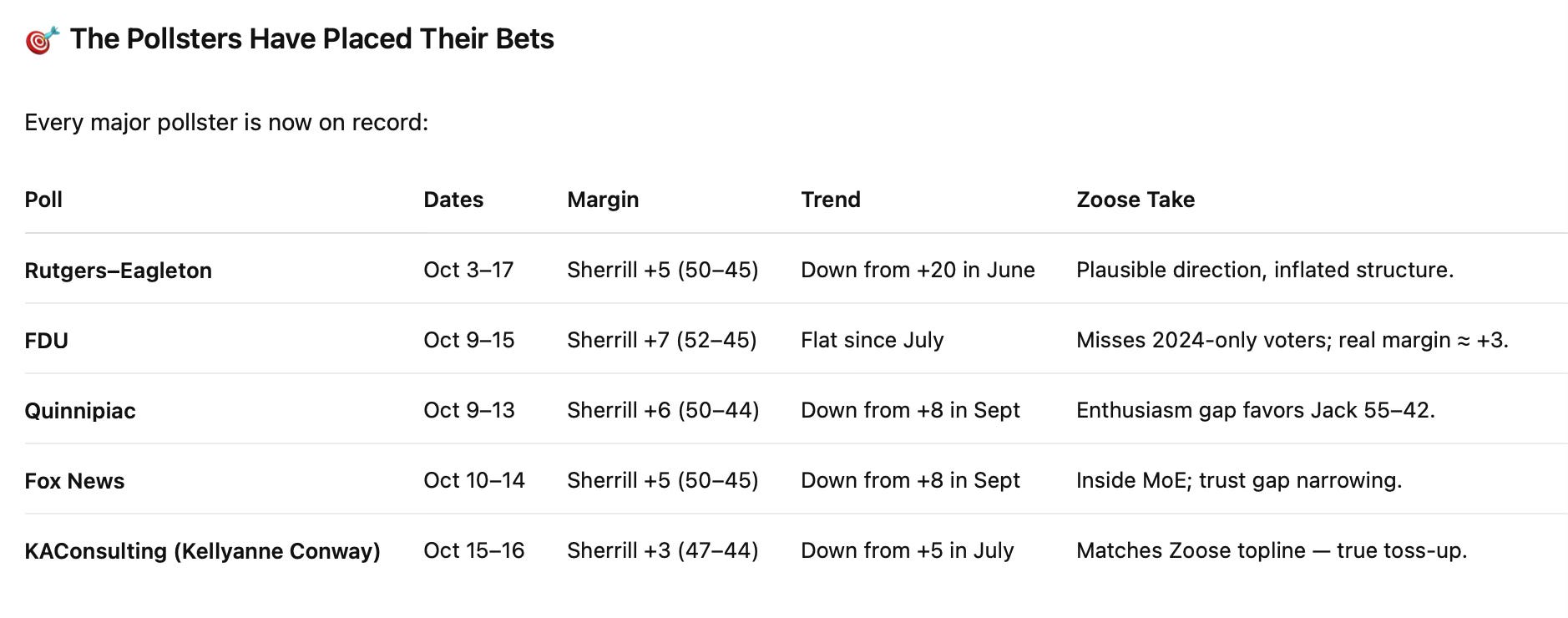Click Every major pollster is now on record text

[x=226, y=123]
